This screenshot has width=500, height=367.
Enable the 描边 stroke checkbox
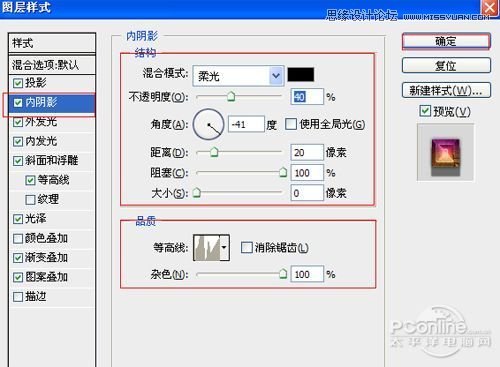point(18,297)
